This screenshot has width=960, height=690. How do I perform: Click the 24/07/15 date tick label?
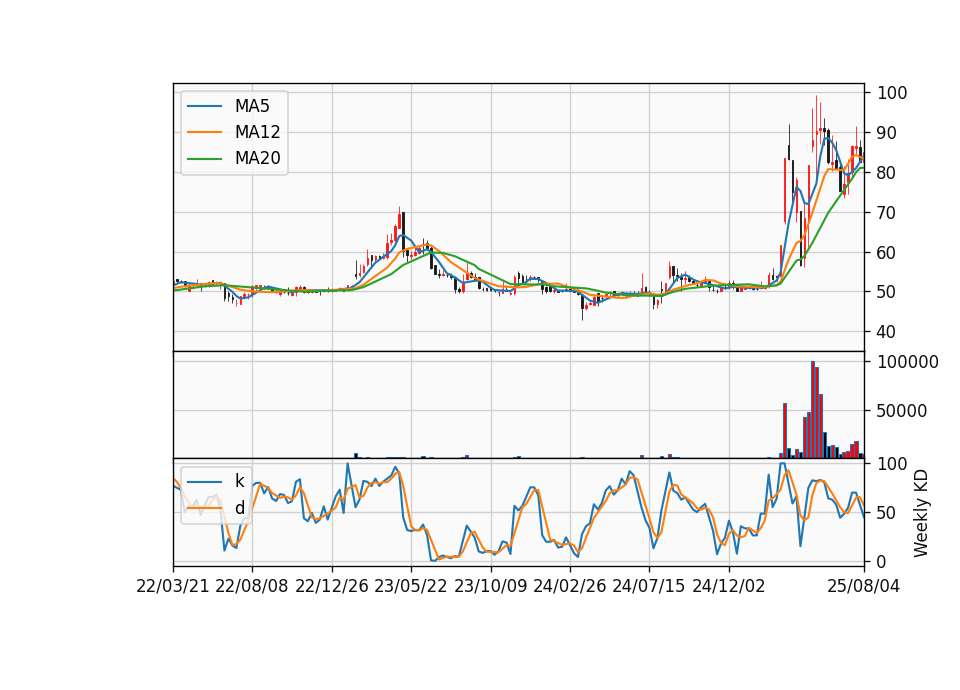pyautogui.click(x=648, y=586)
